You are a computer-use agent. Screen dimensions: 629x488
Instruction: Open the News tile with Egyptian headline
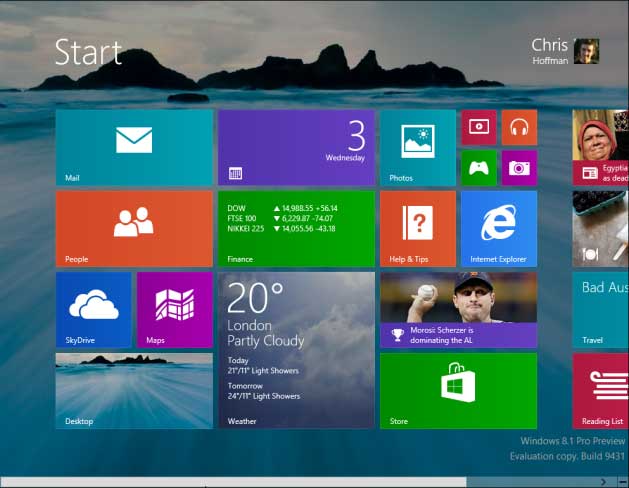click(x=601, y=148)
